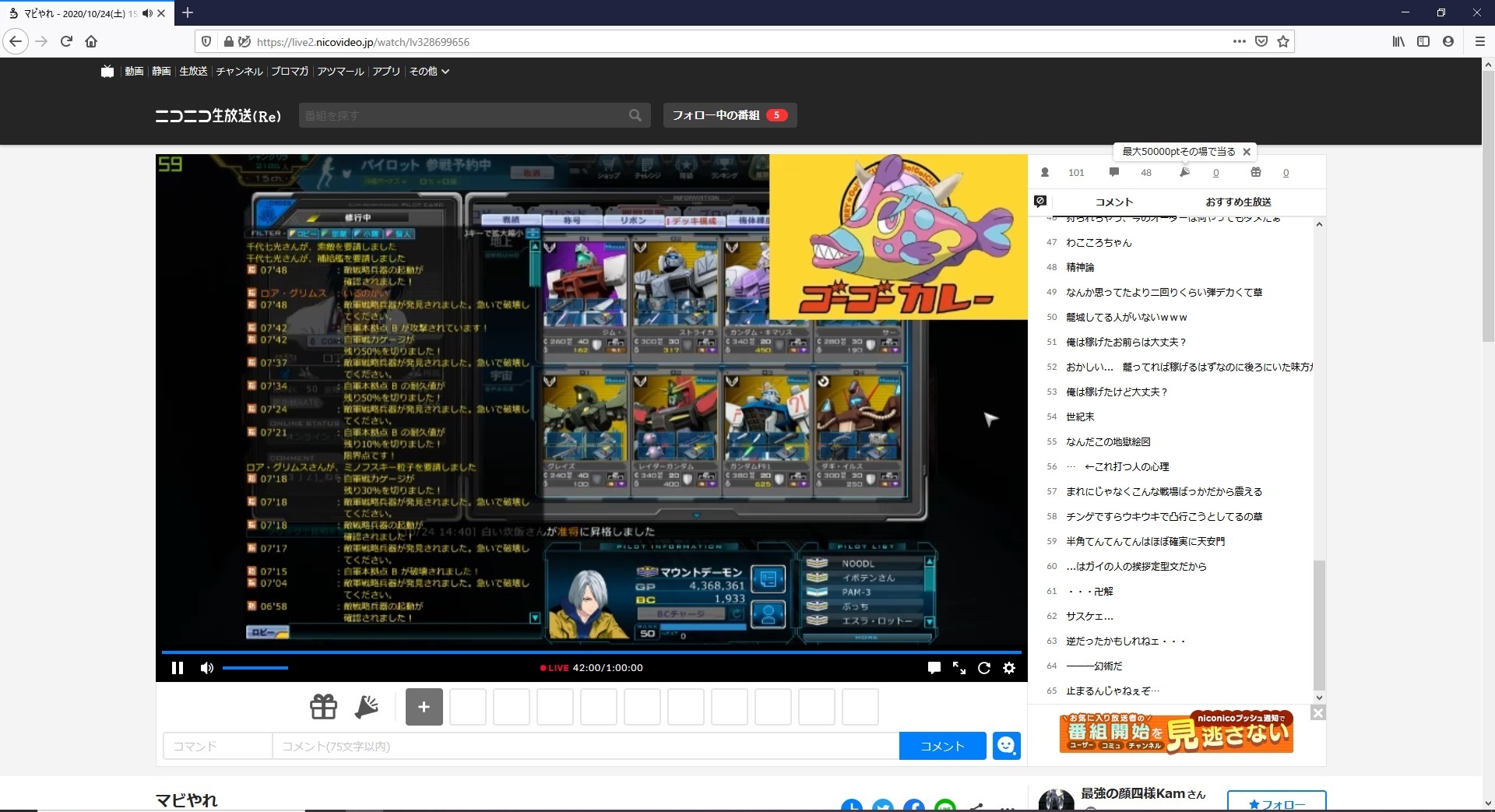Toggle the browser sidebar icon

(1423, 41)
